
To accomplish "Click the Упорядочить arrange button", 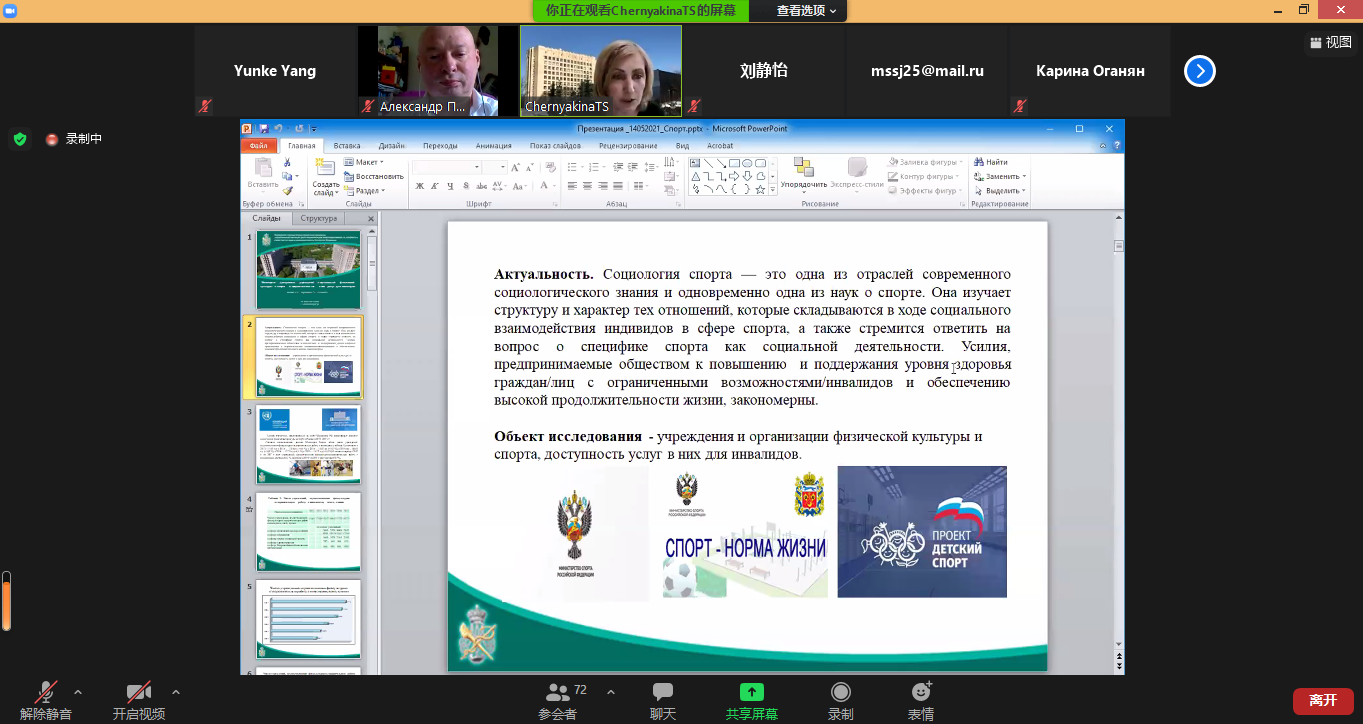I will [804, 176].
